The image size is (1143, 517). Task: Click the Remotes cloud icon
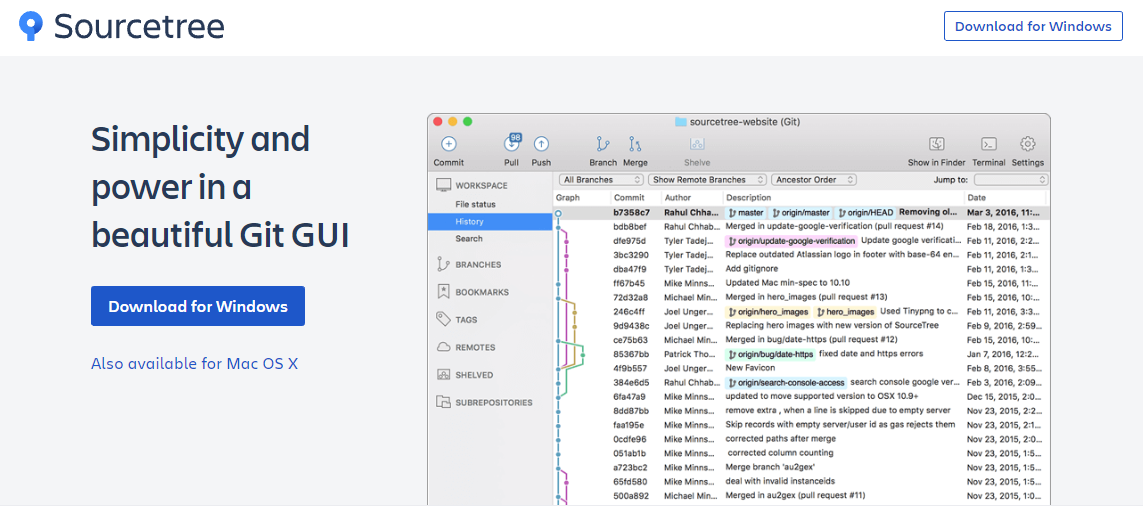pos(442,347)
